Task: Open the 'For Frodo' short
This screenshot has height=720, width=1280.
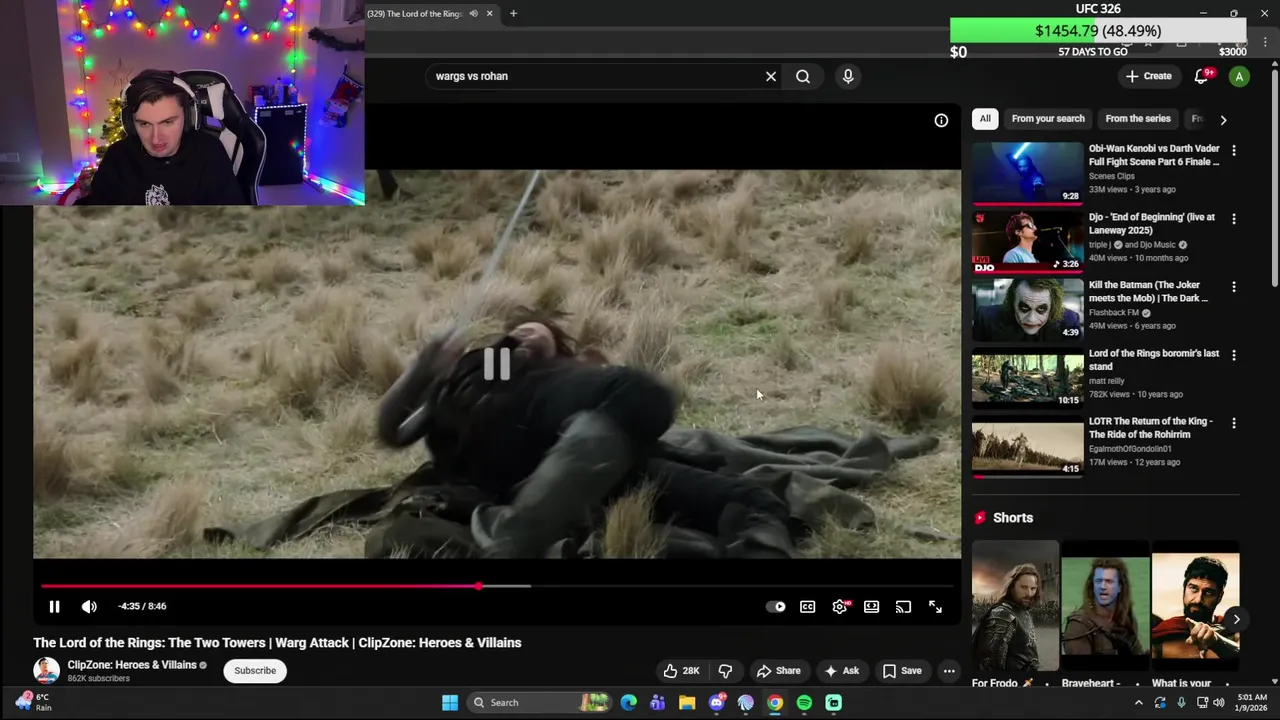Action: [x=1015, y=606]
